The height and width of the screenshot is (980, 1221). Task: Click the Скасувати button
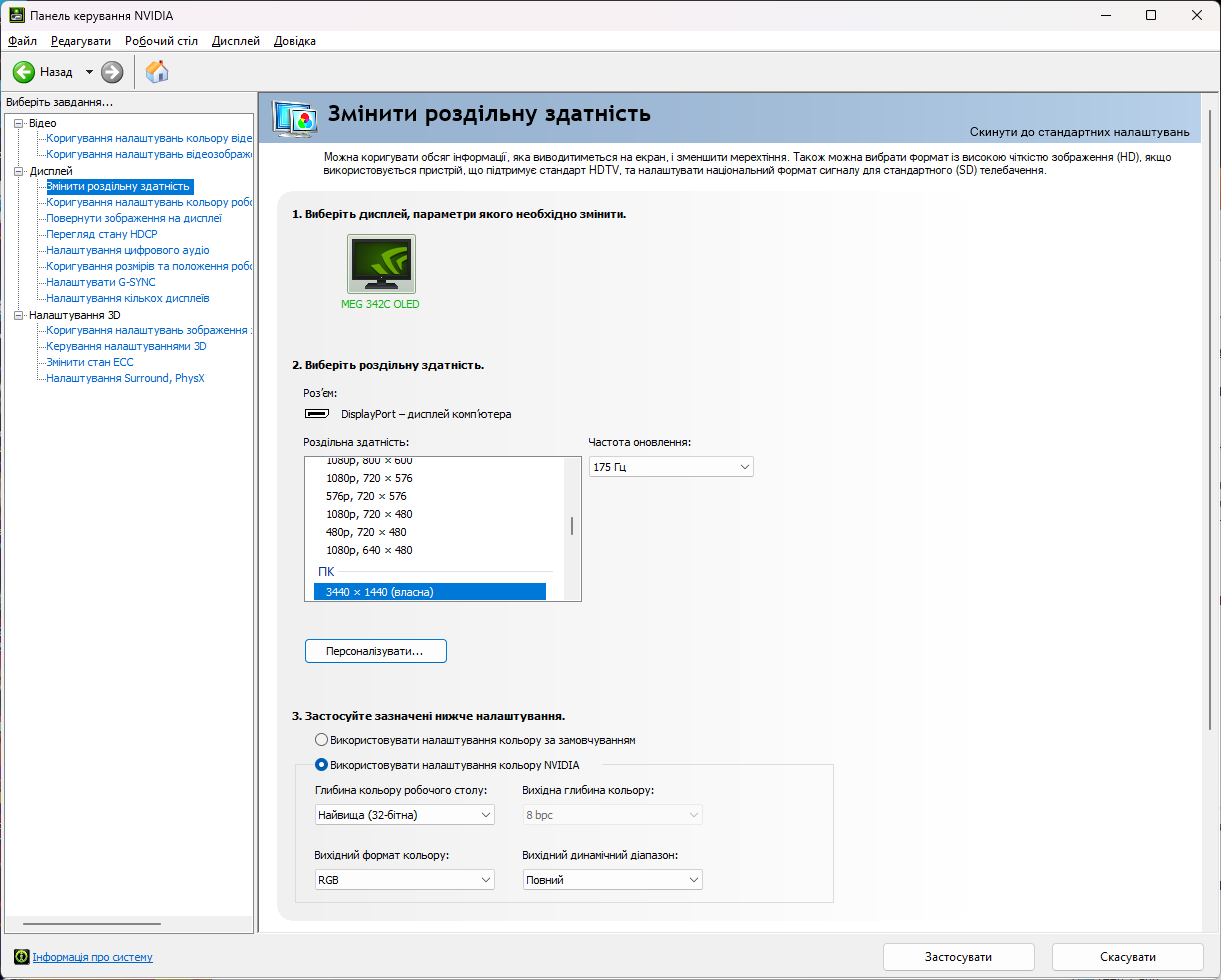click(1127, 957)
